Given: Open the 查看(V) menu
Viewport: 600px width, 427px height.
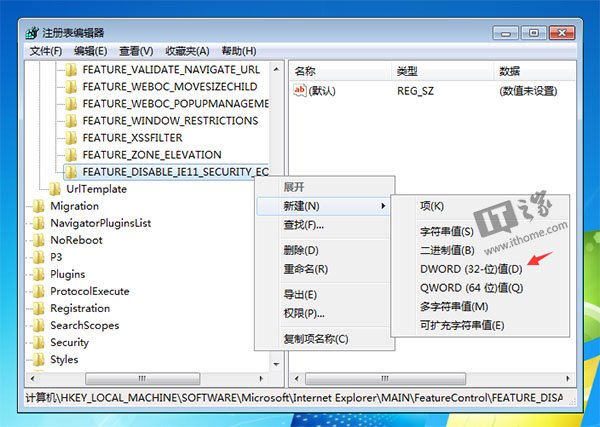Looking at the screenshot, I should (136, 51).
